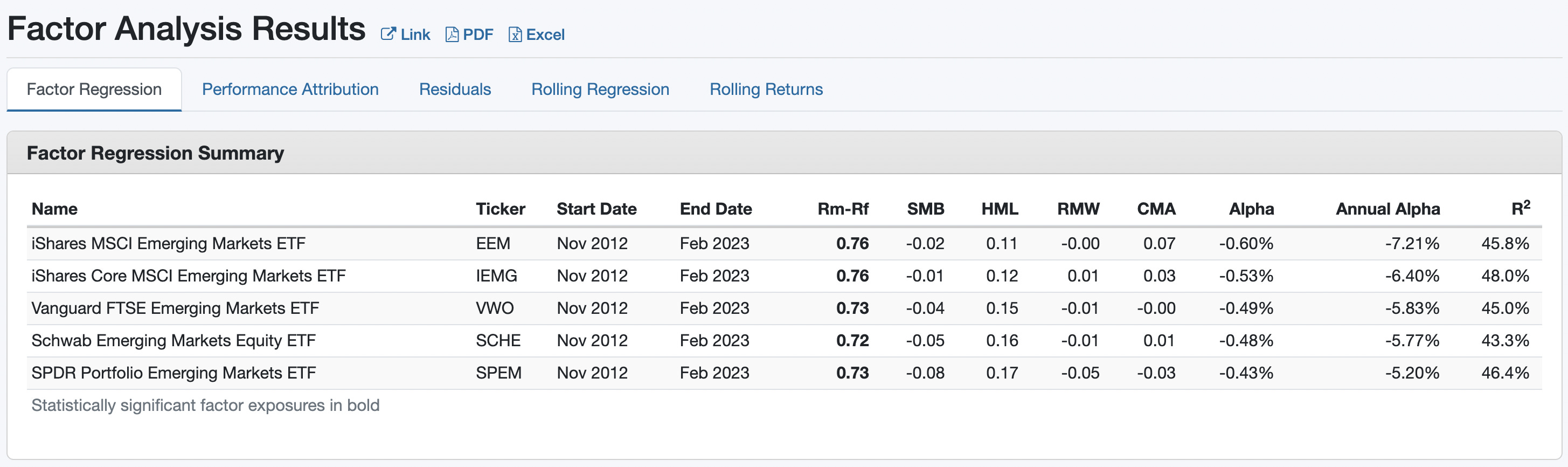This screenshot has width=1568, height=467.
Task: Click EEM R² value 45.8%
Action: pyautogui.click(x=1505, y=244)
